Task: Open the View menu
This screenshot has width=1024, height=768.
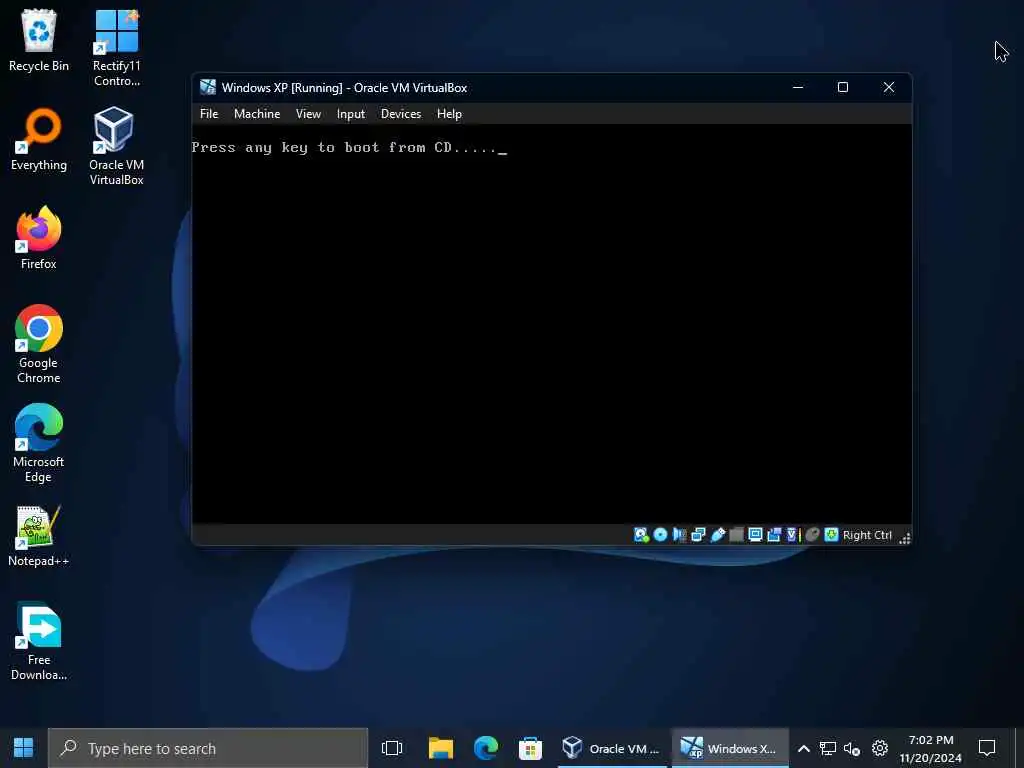Action: point(308,114)
